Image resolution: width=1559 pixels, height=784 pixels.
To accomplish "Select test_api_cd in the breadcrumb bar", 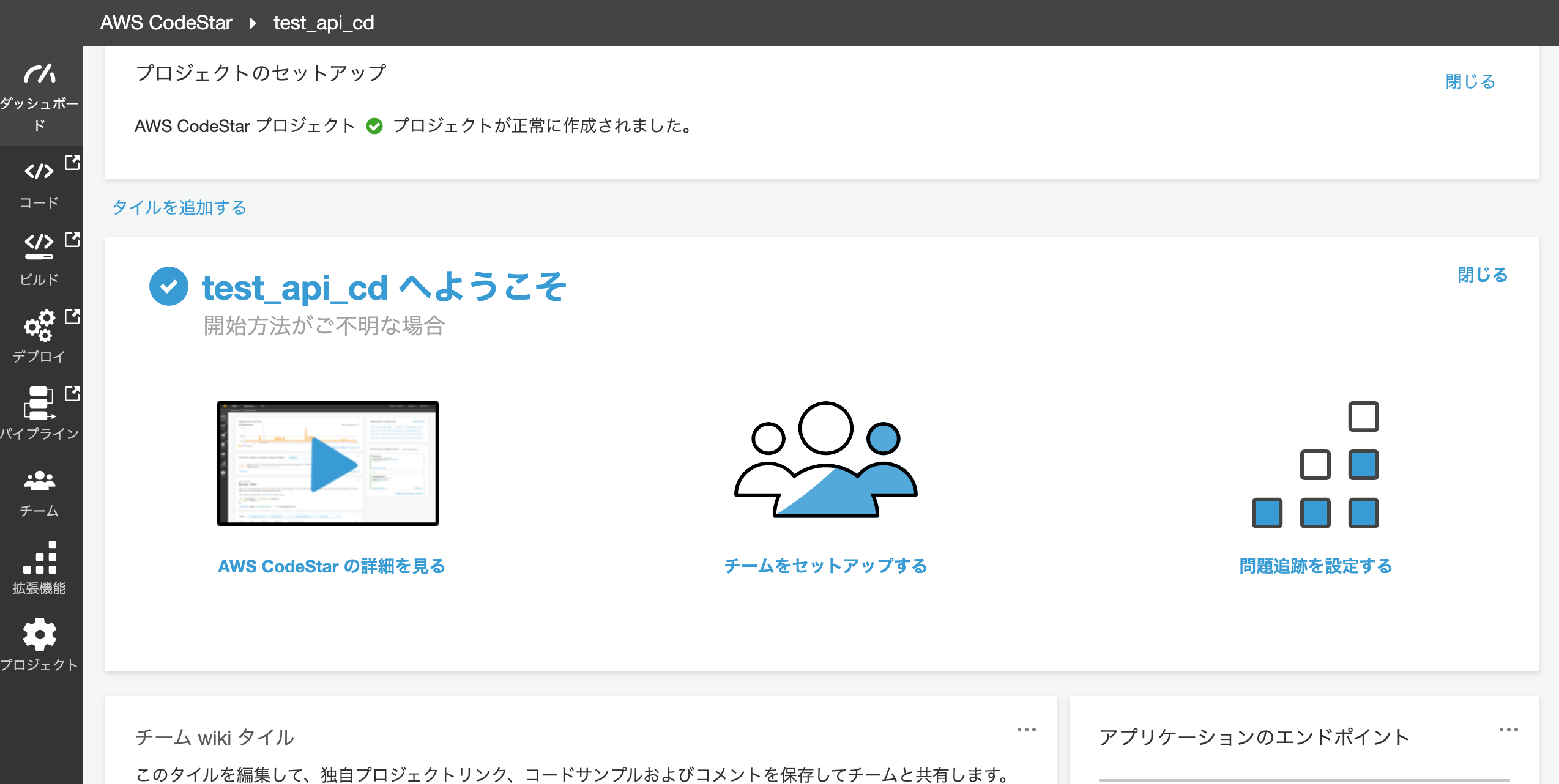I will [x=323, y=23].
